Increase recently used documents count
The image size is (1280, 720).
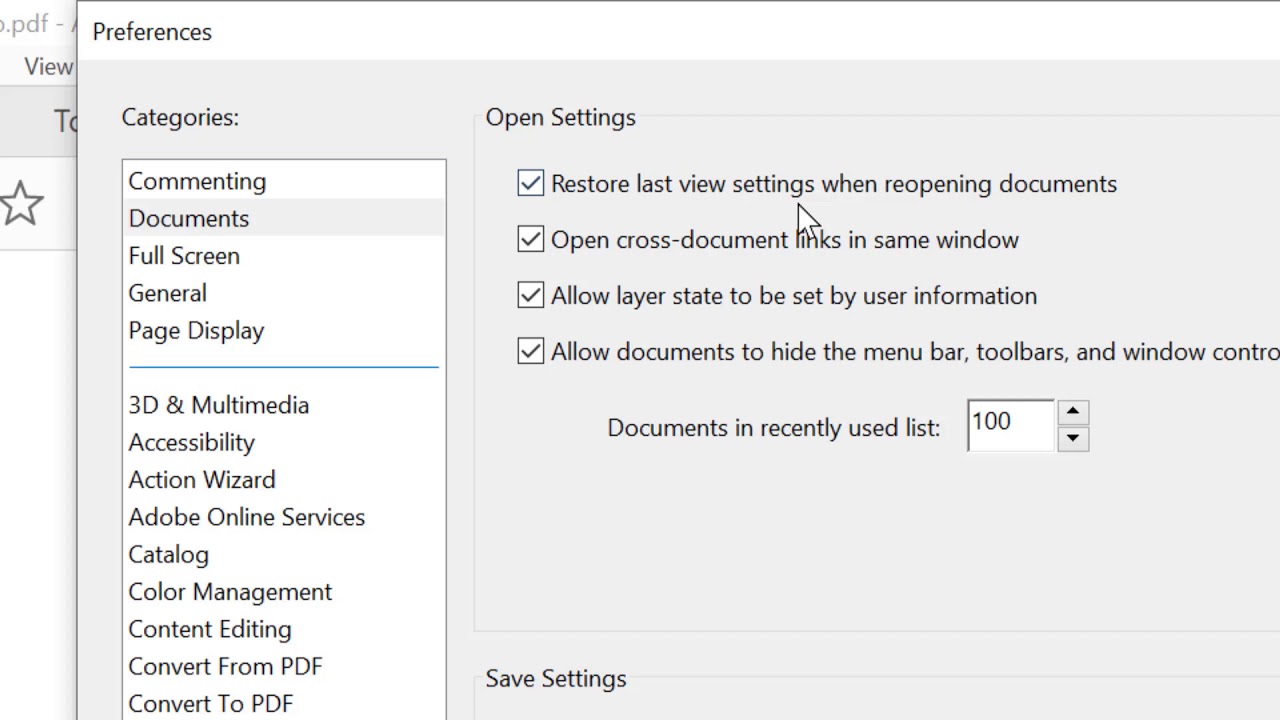1073,411
